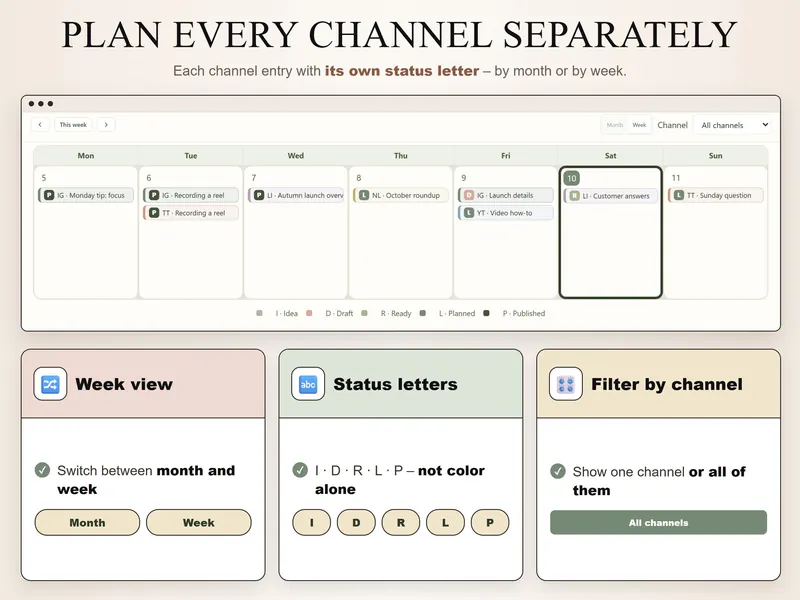Click the Published legend color swatch
Viewport: 800px width, 600px height.
pyautogui.click(x=487, y=313)
